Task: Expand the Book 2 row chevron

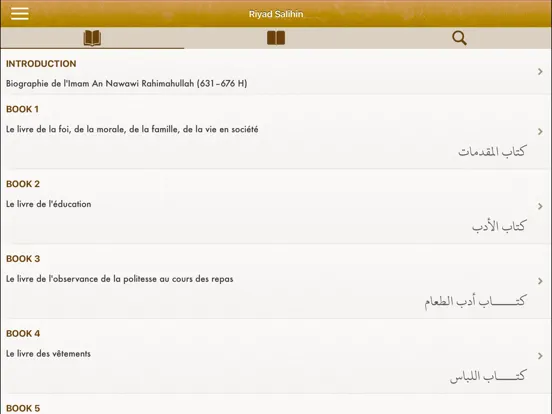Action: point(540,206)
